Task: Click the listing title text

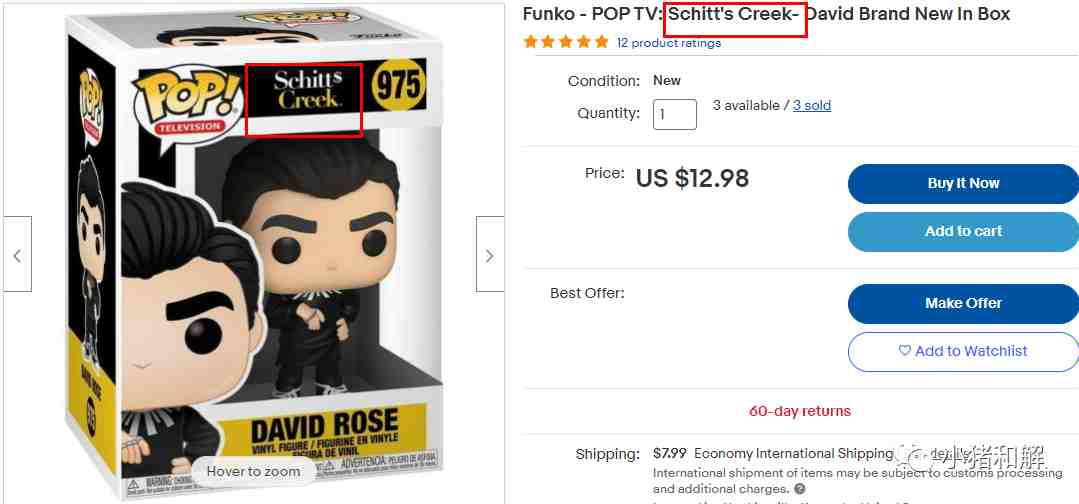Action: (x=766, y=14)
